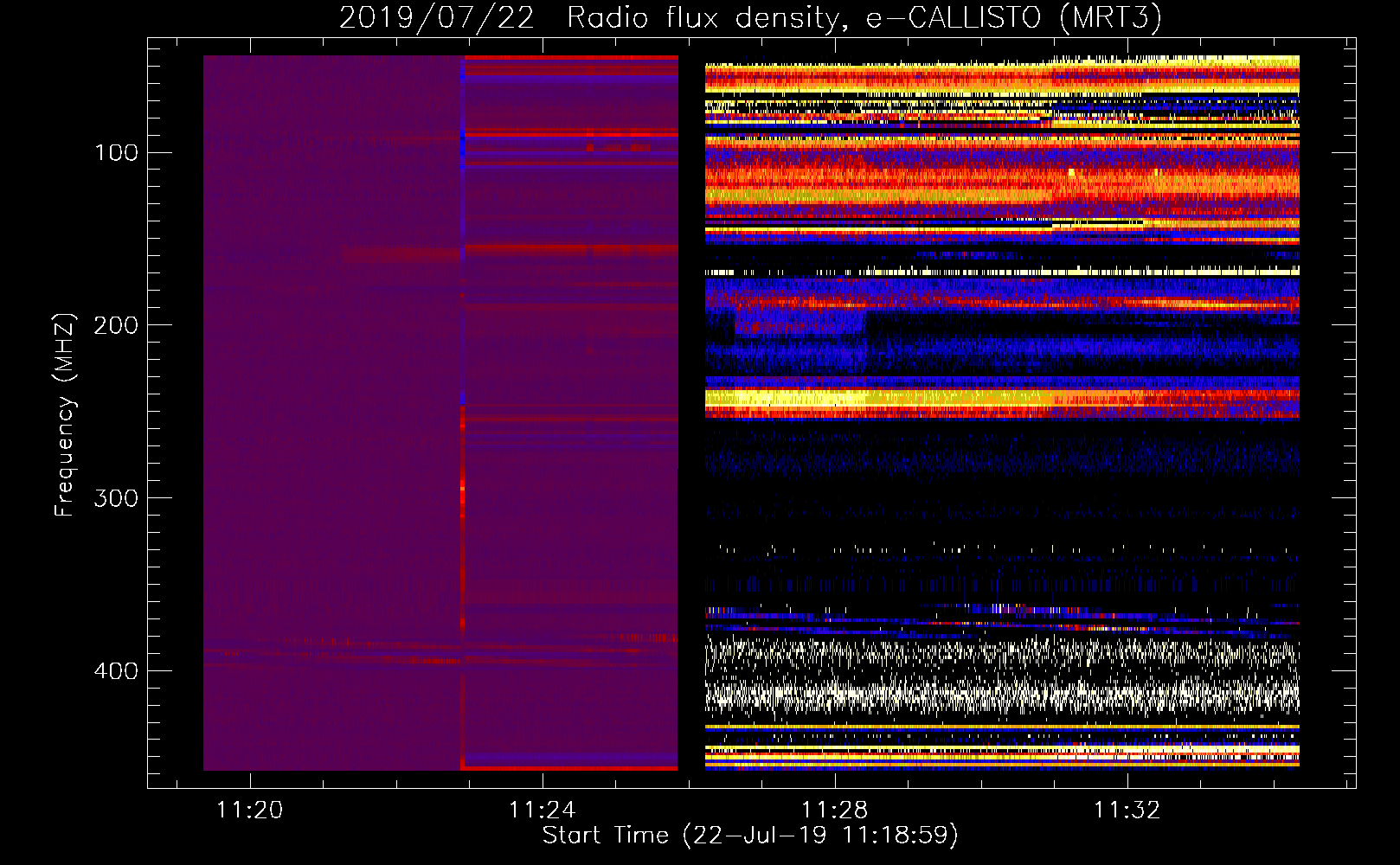Click the 'Start Time (22-Jul-19 11:18:59)' label
This screenshot has width=1400, height=865.
(x=750, y=836)
